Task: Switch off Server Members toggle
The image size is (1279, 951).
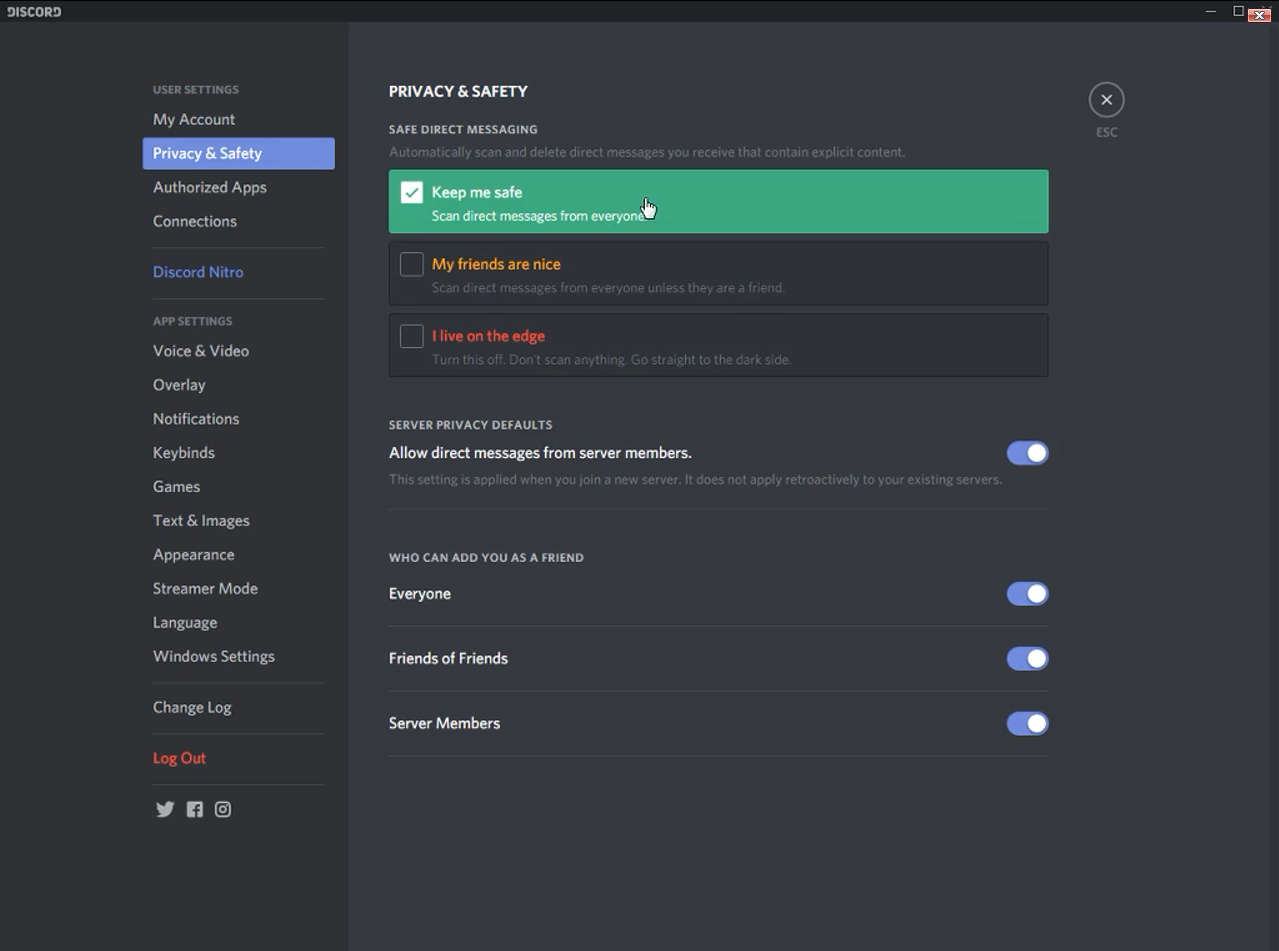Action: [1027, 724]
